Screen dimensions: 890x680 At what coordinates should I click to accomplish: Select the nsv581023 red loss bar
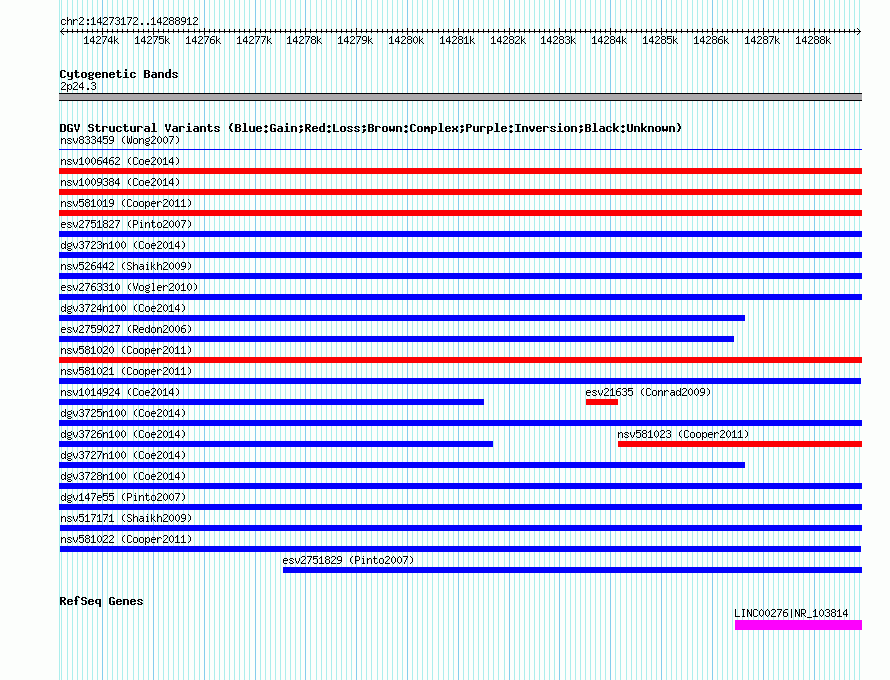[740, 444]
